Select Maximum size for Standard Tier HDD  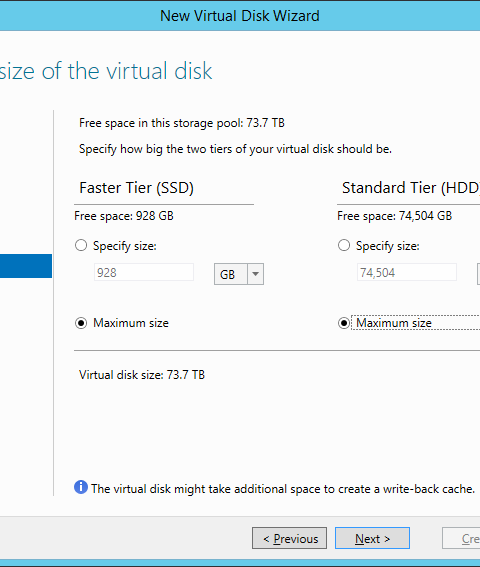click(344, 323)
